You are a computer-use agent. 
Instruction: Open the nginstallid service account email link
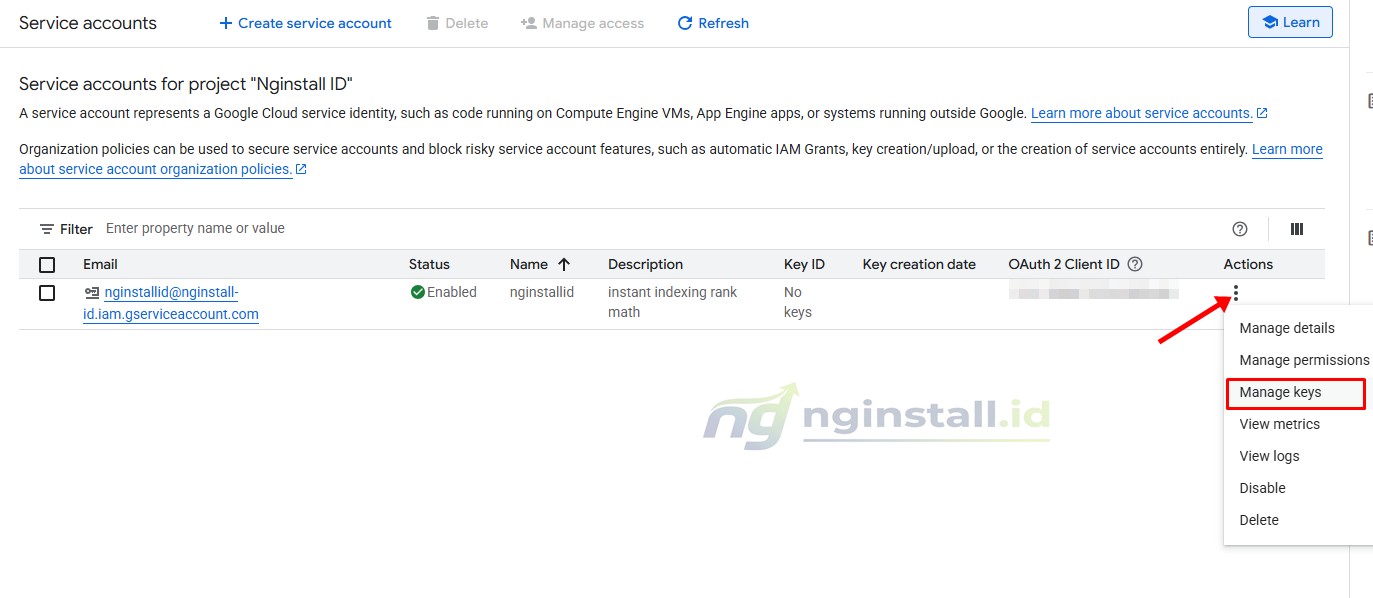coord(171,303)
